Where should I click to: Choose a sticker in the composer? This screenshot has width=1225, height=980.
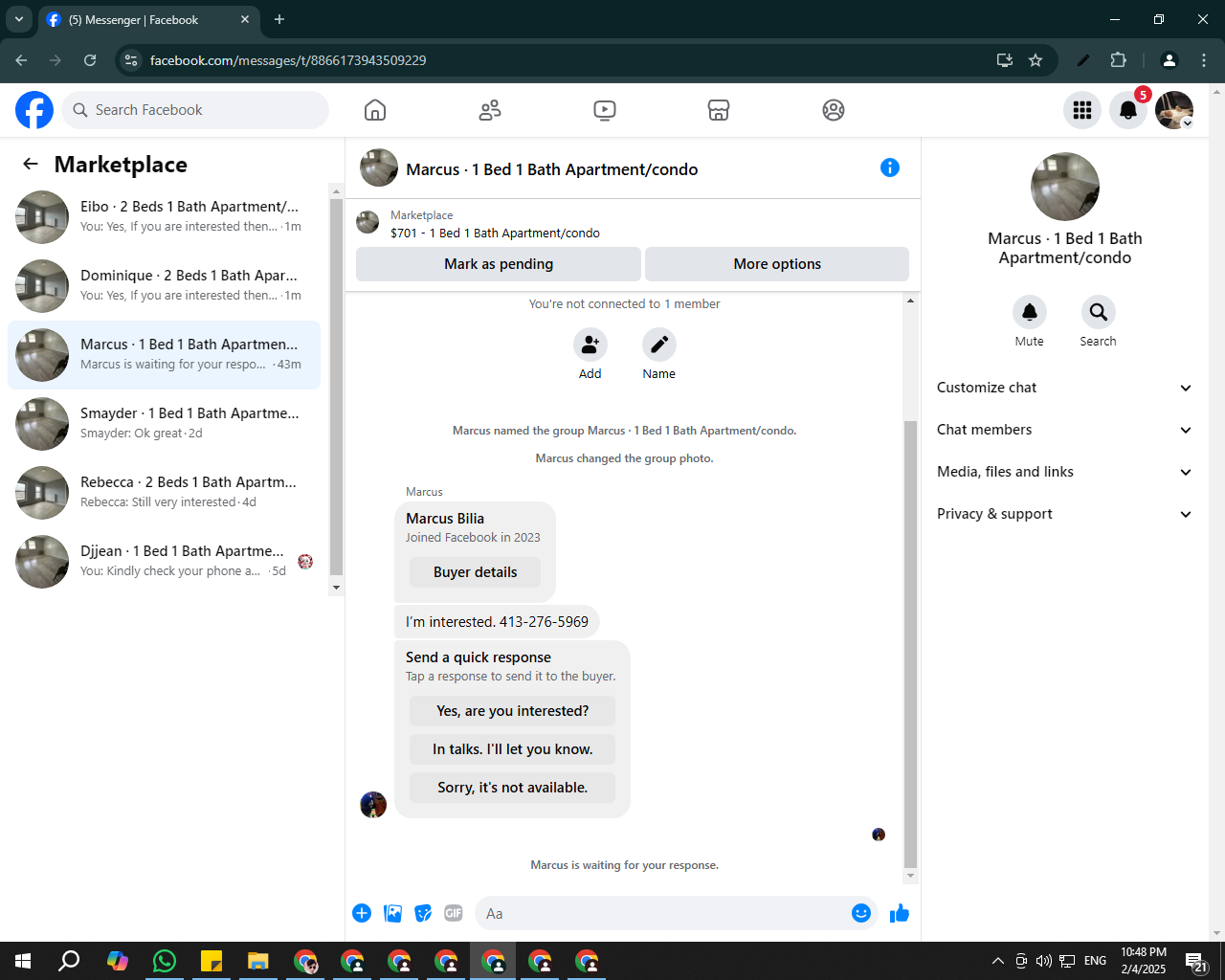(x=423, y=913)
